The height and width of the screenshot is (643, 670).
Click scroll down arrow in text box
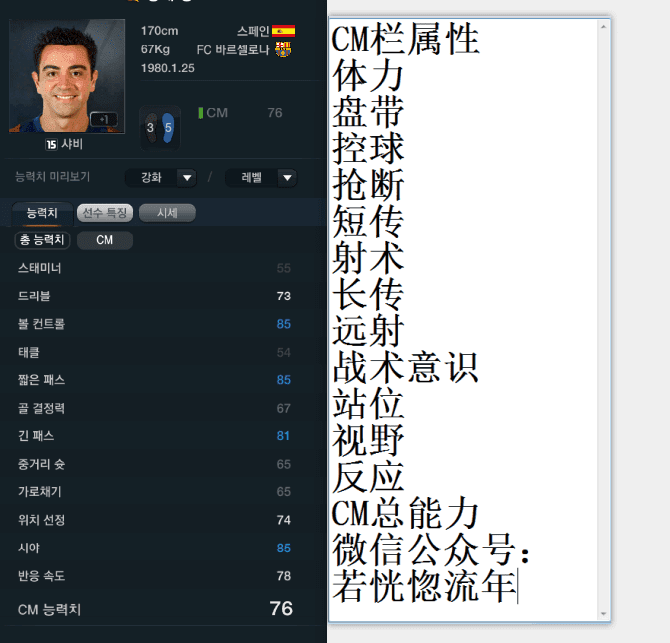pos(603,614)
